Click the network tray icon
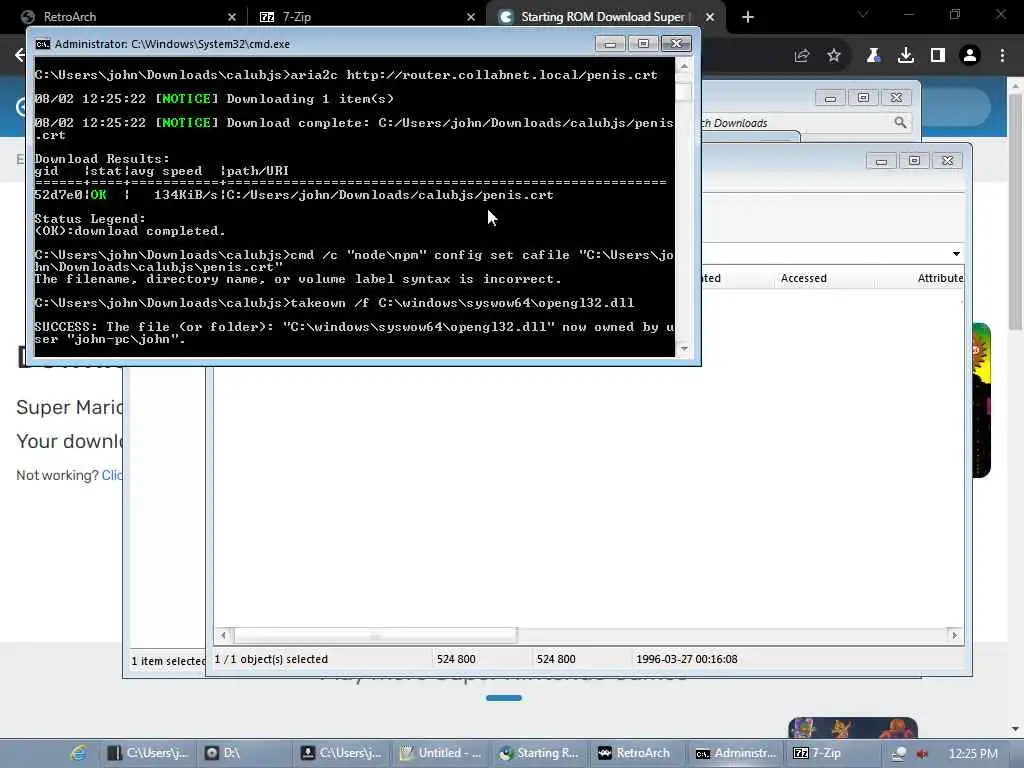 (899, 754)
